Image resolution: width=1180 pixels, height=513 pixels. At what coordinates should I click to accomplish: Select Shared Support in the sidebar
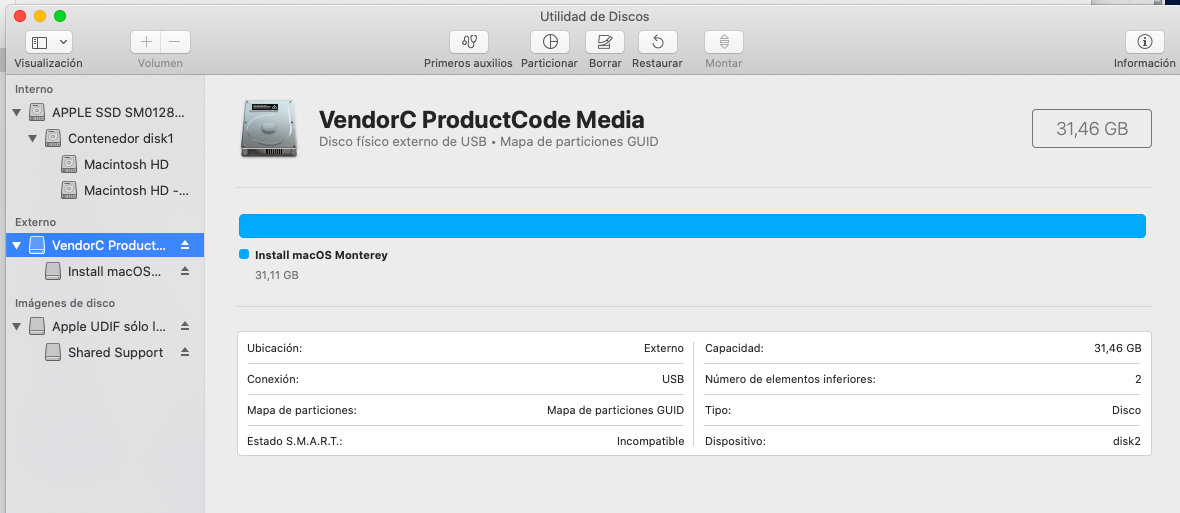(115, 352)
